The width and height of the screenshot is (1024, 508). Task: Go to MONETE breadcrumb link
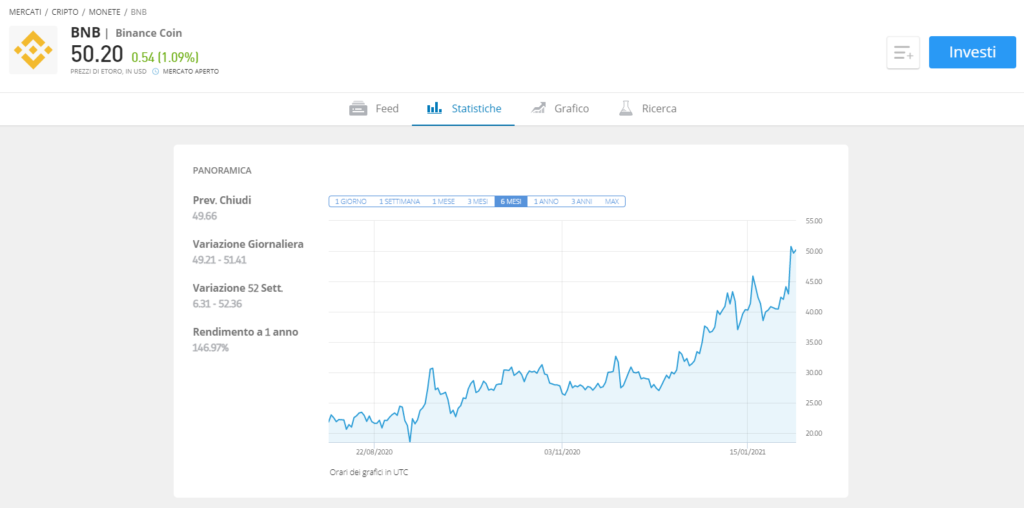[104, 12]
